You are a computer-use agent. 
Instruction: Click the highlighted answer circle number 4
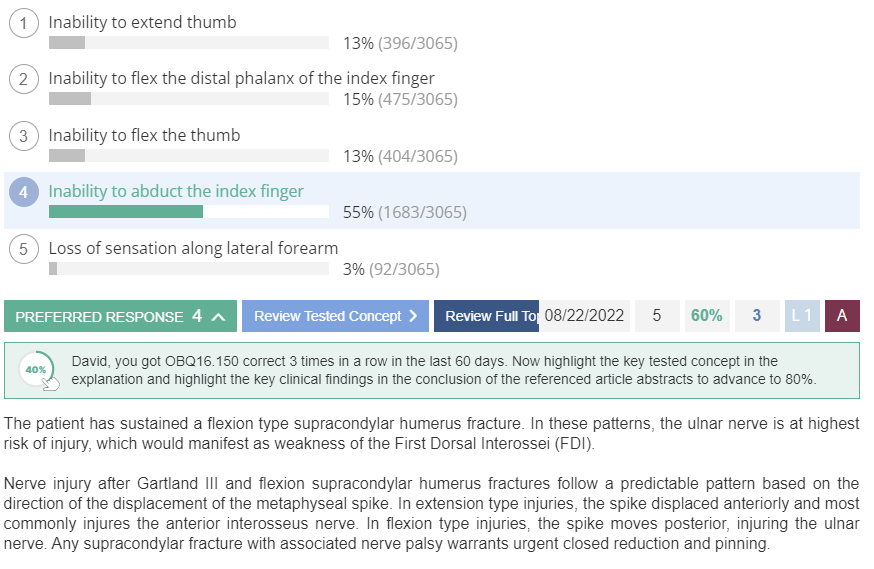tap(23, 192)
